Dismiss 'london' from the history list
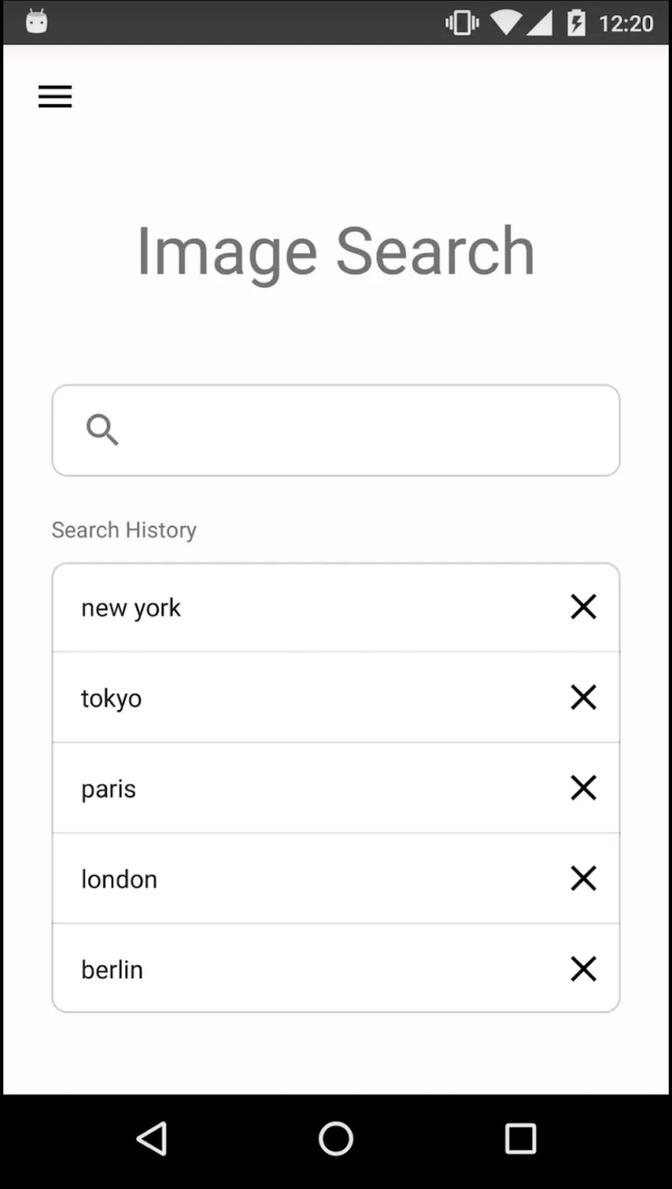The width and height of the screenshot is (672, 1189). coord(583,878)
